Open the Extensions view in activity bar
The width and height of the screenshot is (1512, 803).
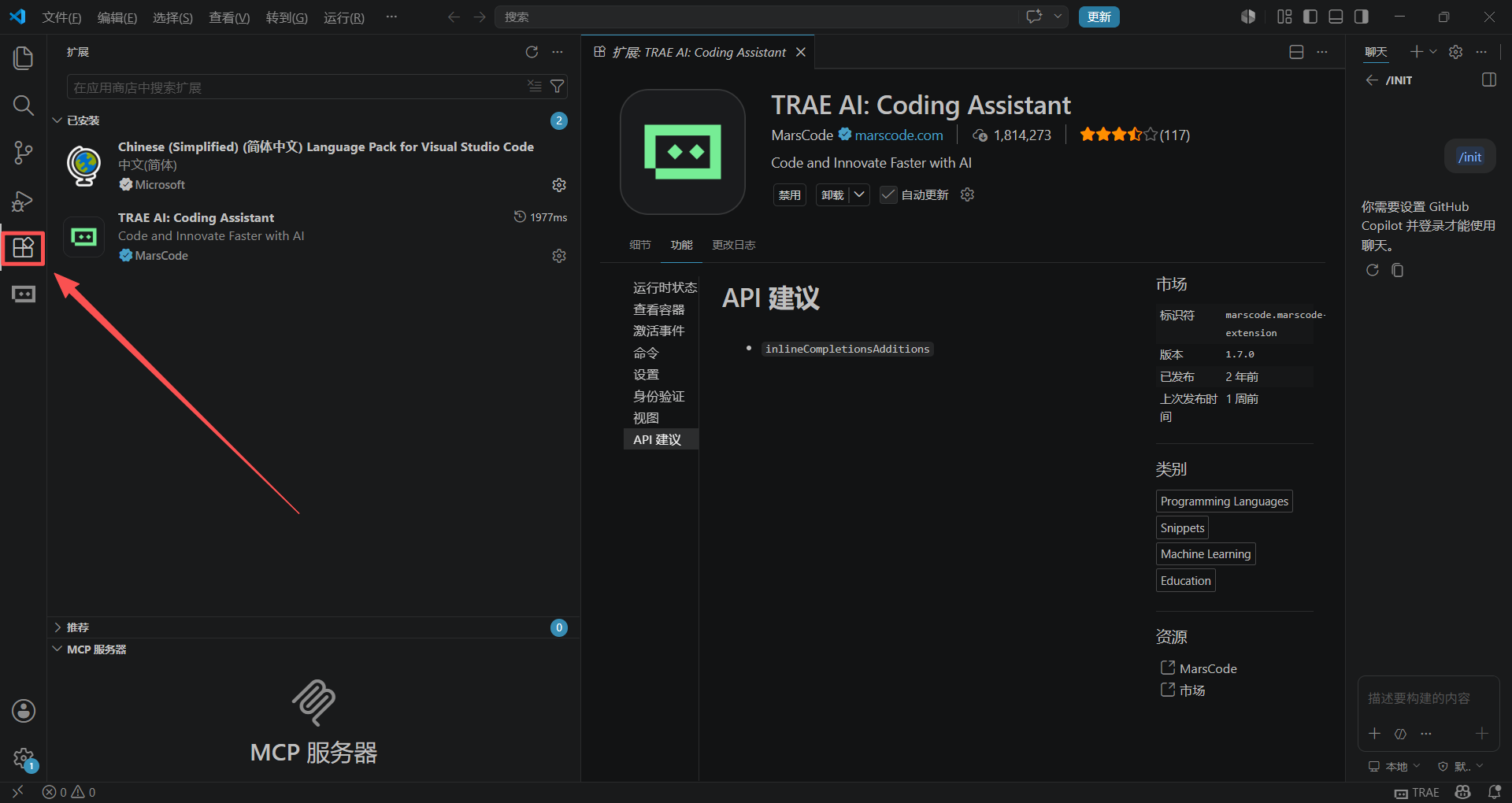pyautogui.click(x=24, y=248)
